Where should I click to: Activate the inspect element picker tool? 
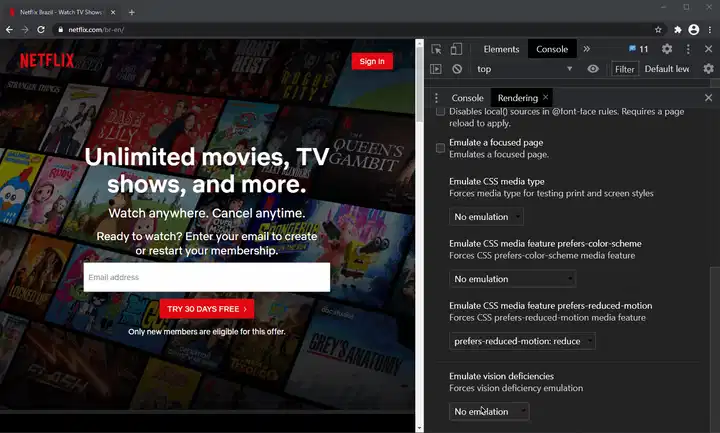[437, 49]
